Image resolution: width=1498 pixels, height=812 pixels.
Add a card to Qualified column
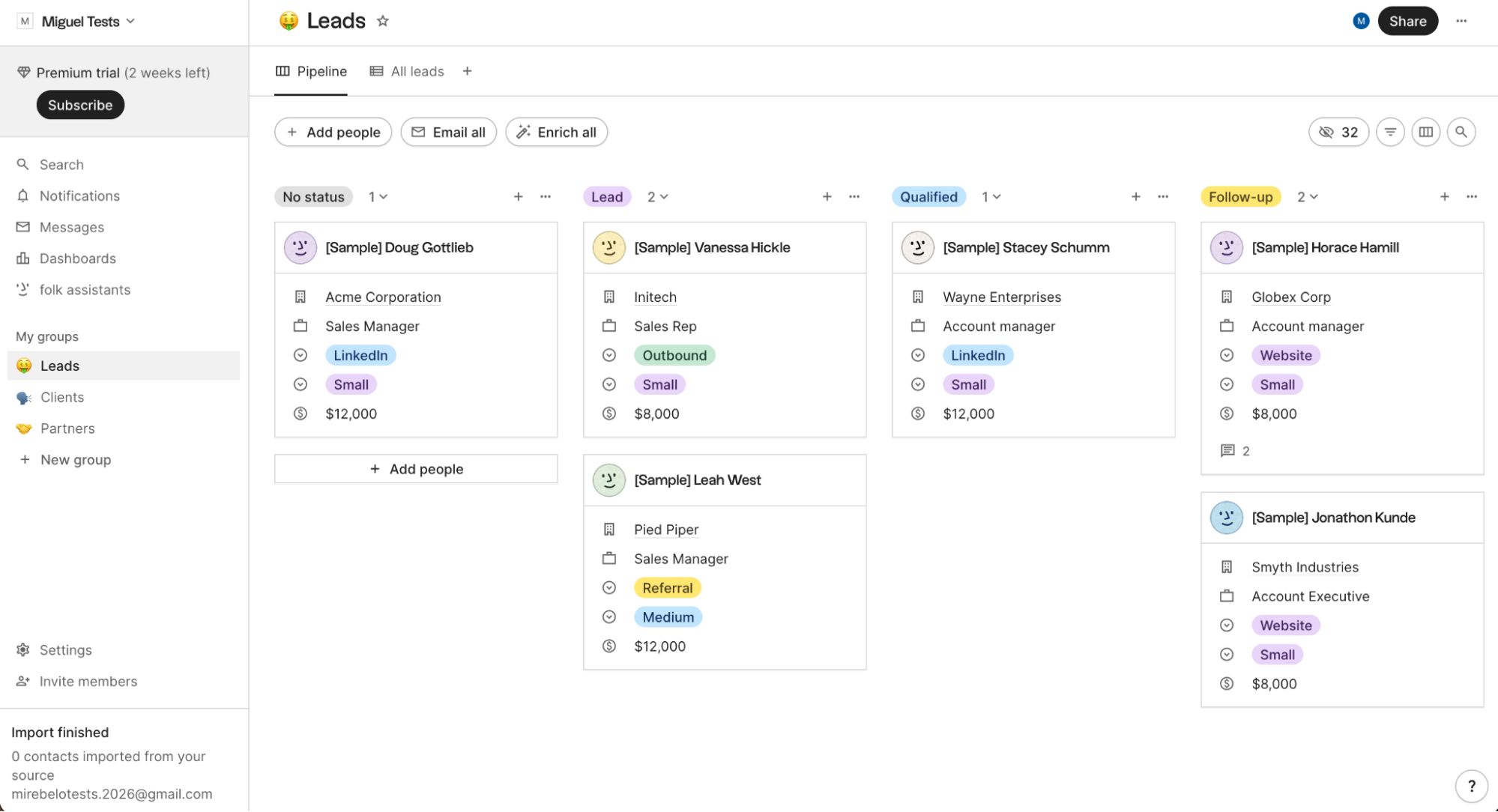coord(1135,197)
